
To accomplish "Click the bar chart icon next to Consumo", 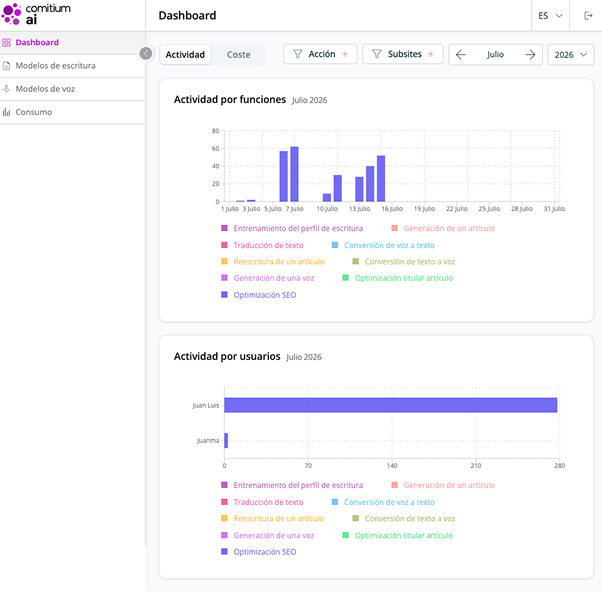I will point(6,112).
